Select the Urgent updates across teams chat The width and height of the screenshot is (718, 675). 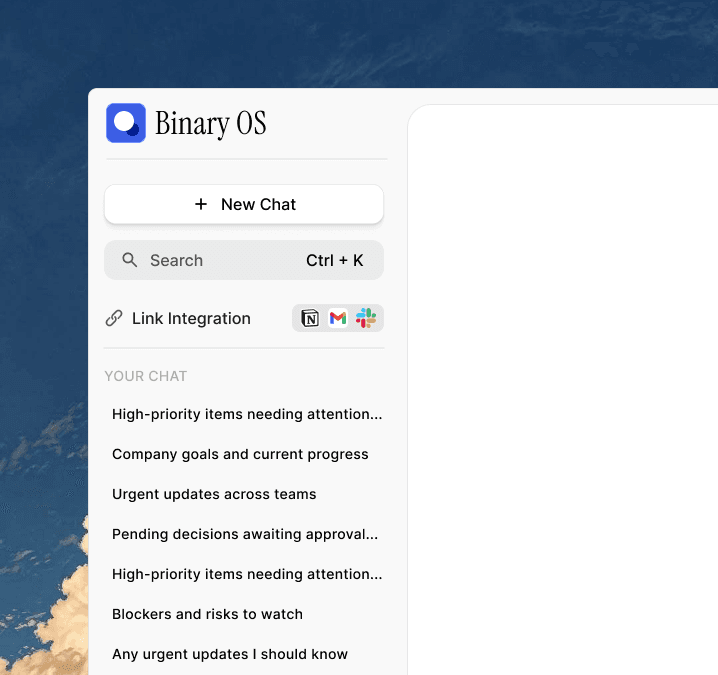[x=214, y=494]
